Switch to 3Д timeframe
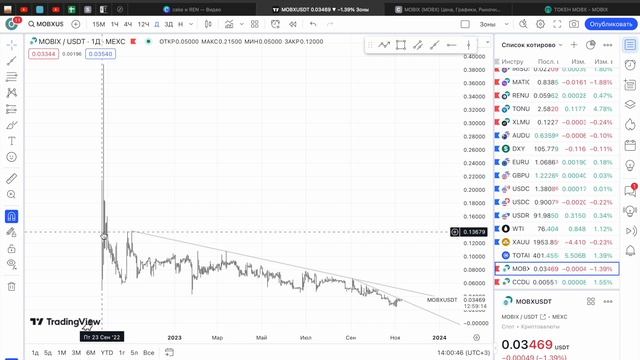 (x=169, y=24)
